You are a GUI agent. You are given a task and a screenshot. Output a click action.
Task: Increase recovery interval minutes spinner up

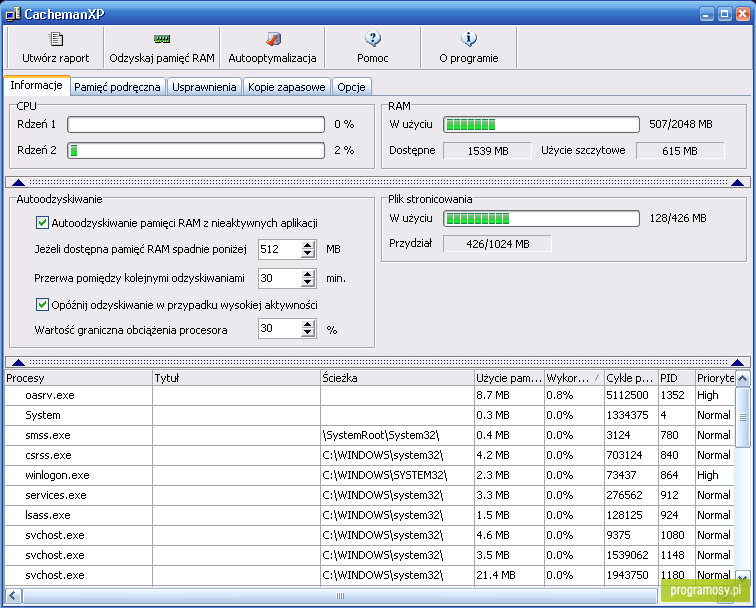point(308,274)
